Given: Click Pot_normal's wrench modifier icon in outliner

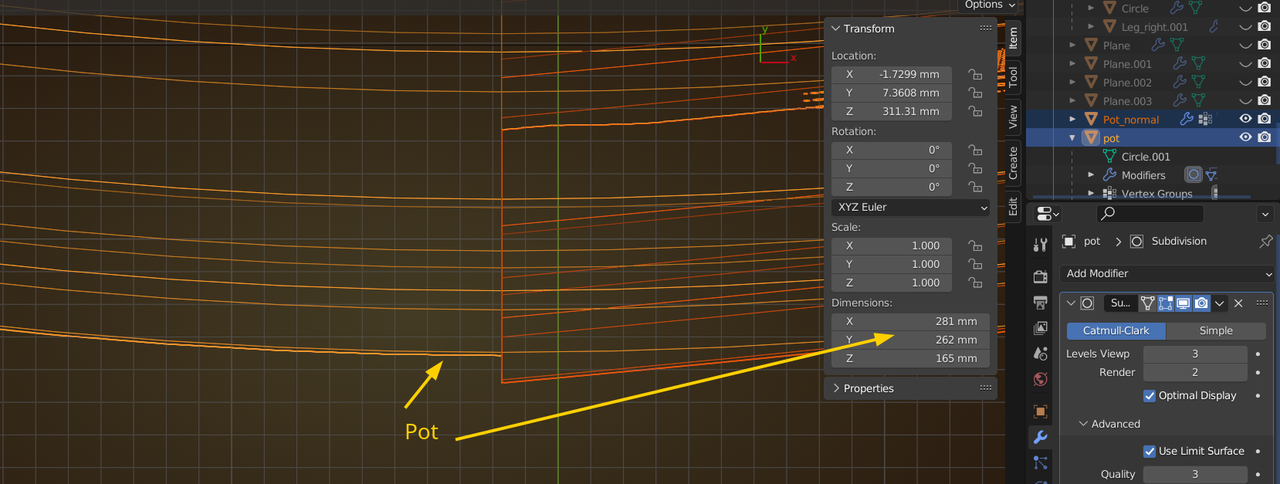Looking at the screenshot, I should pos(1186,119).
